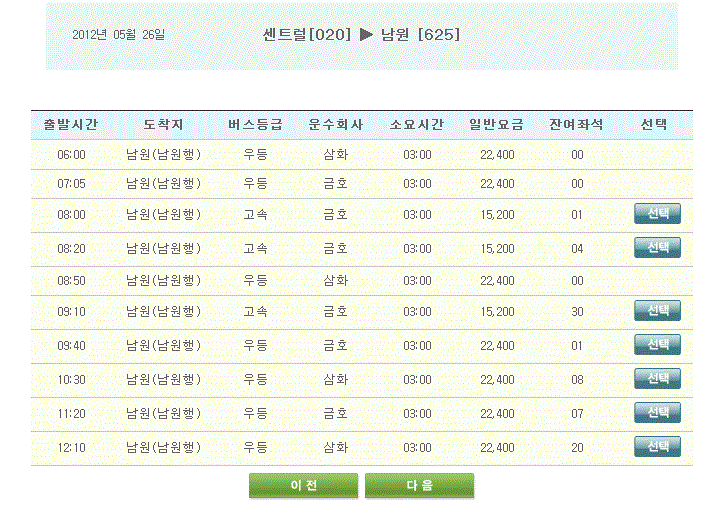
Task: Click 우등 bus grade in 08:50 row
Action: point(255,280)
